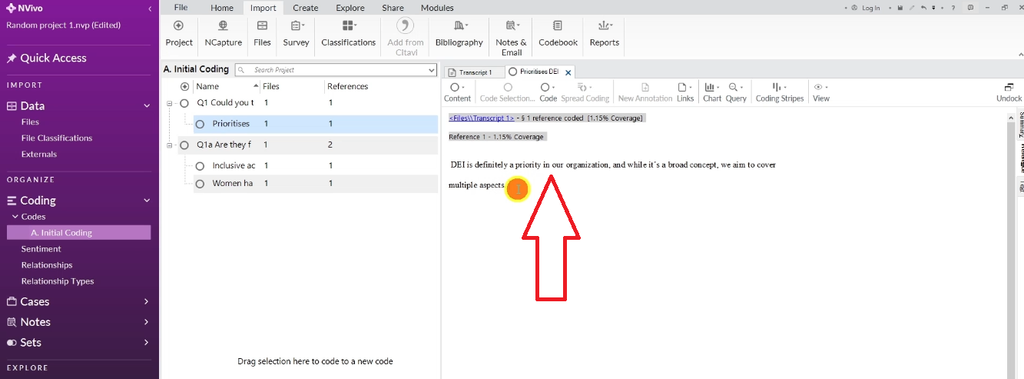Open Notes & Email import menu
1024x379 pixels.
(511, 37)
